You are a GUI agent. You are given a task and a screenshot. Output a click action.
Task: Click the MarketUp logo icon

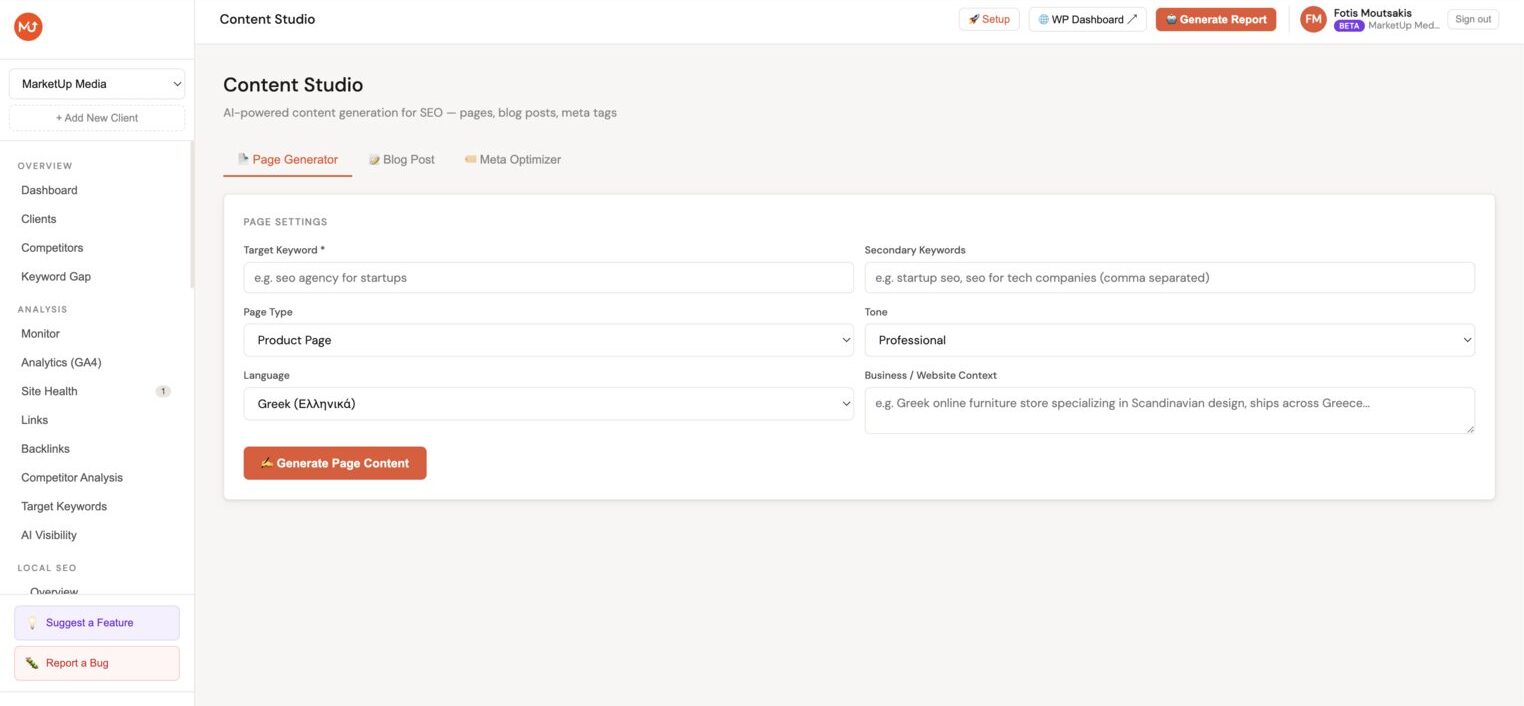coord(28,27)
